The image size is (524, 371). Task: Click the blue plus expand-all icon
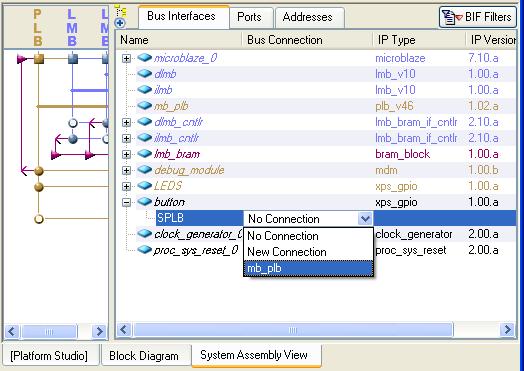coord(120,23)
